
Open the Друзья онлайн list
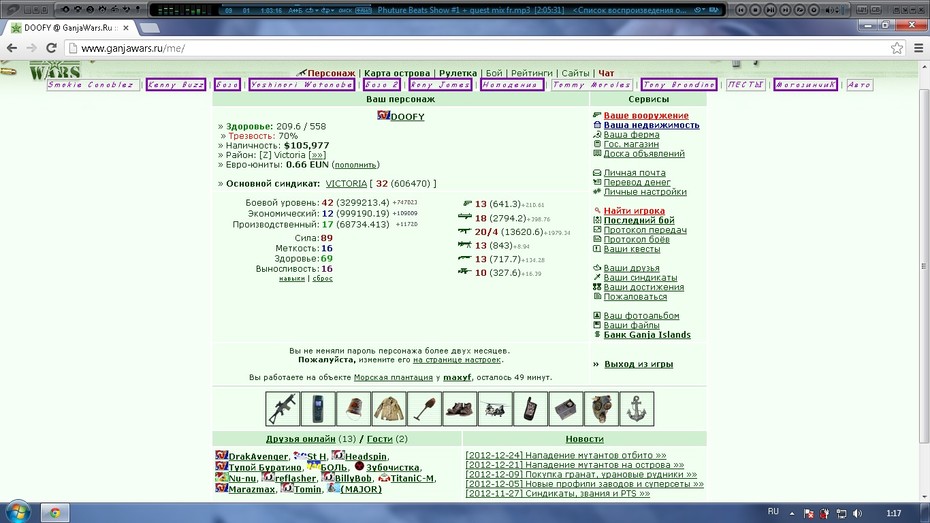pos(300,439)
